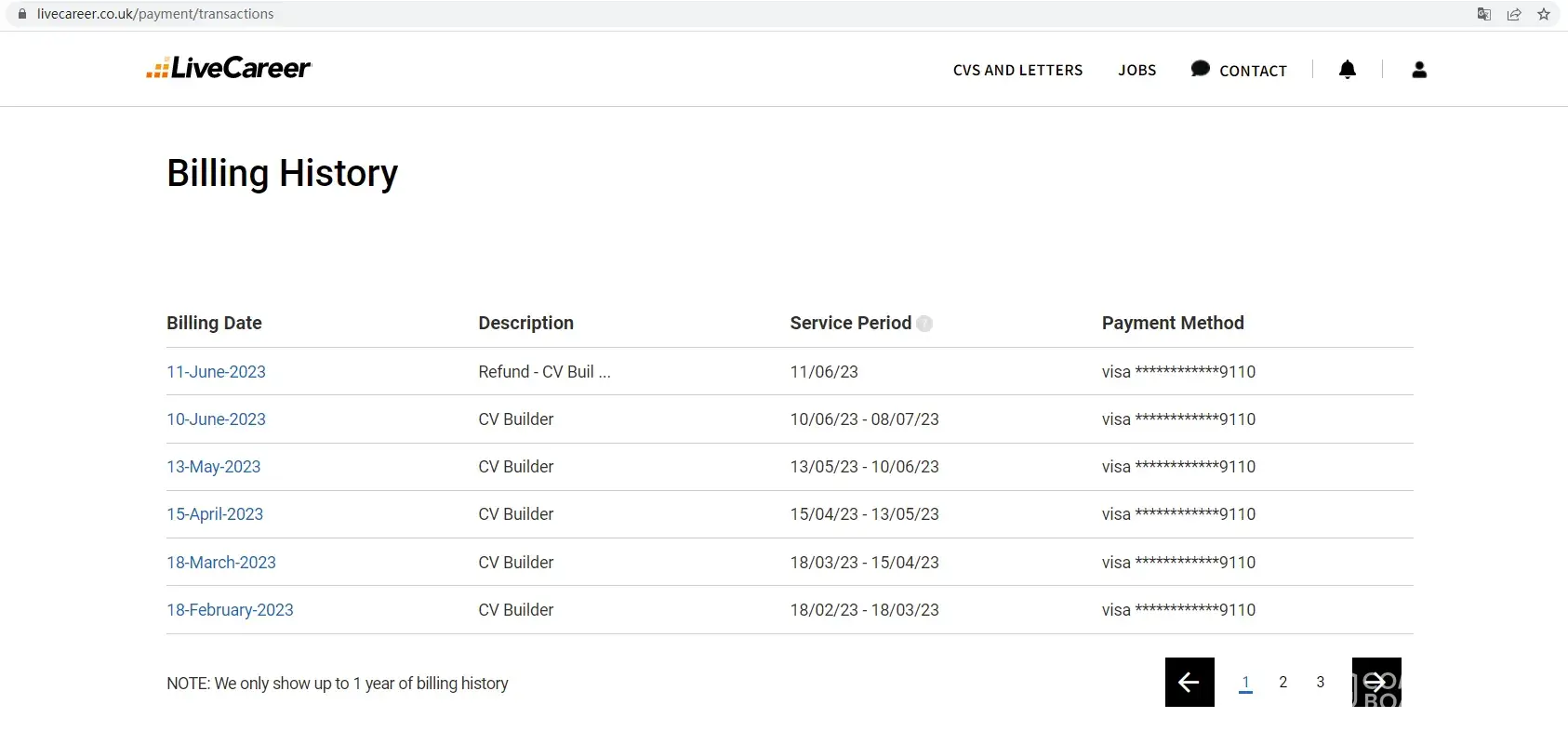Image resolution: width=1568 pixels, height=731 pixels.
Task: Go to previous page with left arrow
Action: [1189, 683]
